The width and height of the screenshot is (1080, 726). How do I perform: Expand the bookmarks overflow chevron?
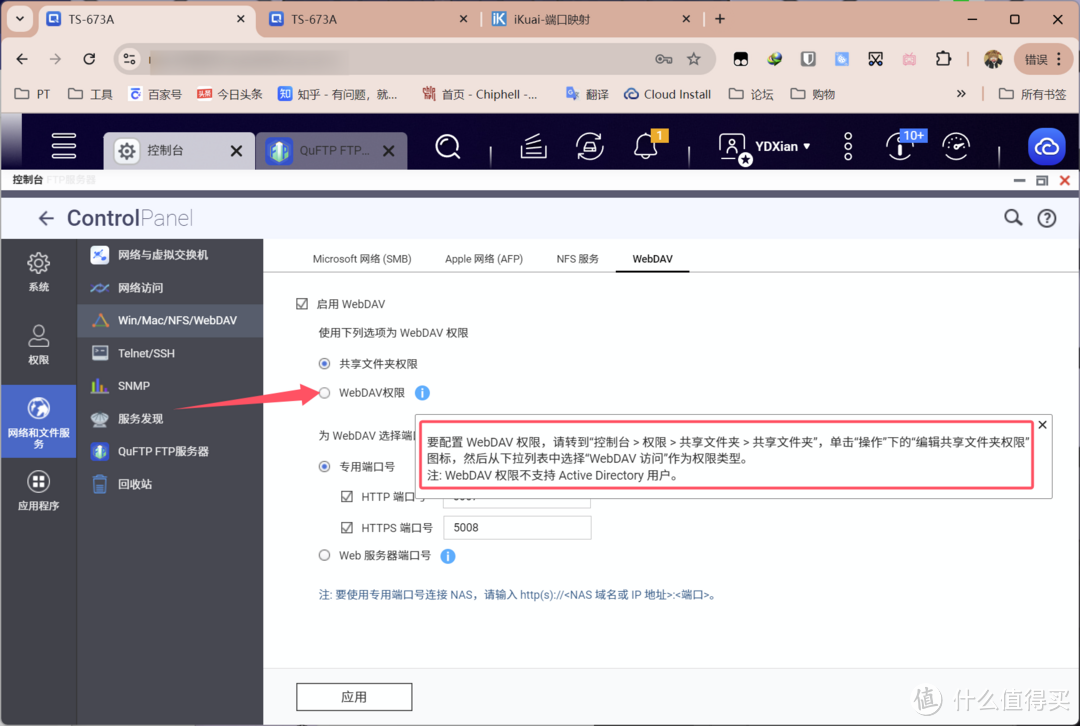pos(961,94)
